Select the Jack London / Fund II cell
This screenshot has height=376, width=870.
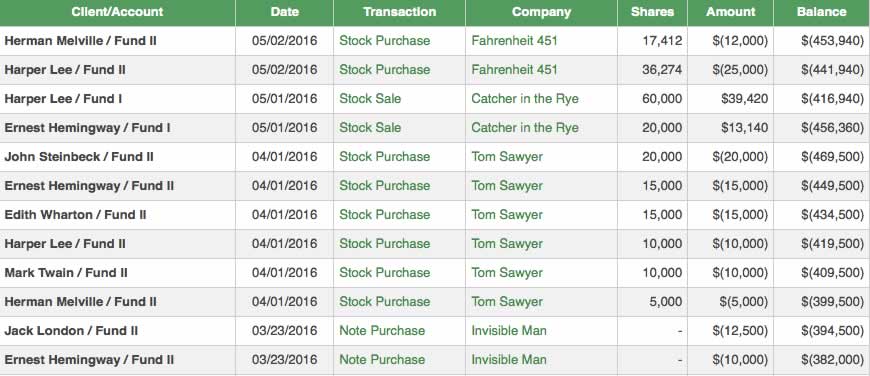coord(118,331)
